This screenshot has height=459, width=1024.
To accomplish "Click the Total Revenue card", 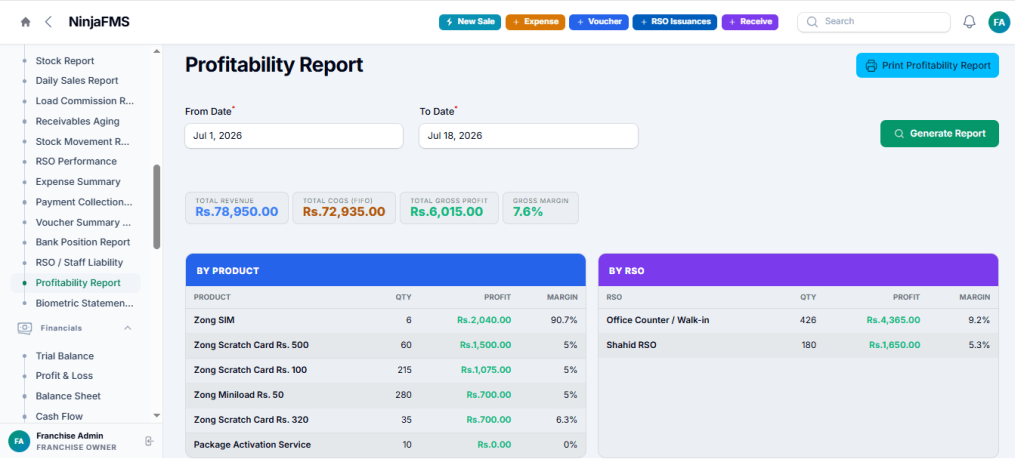I will (x=236, y=208).
